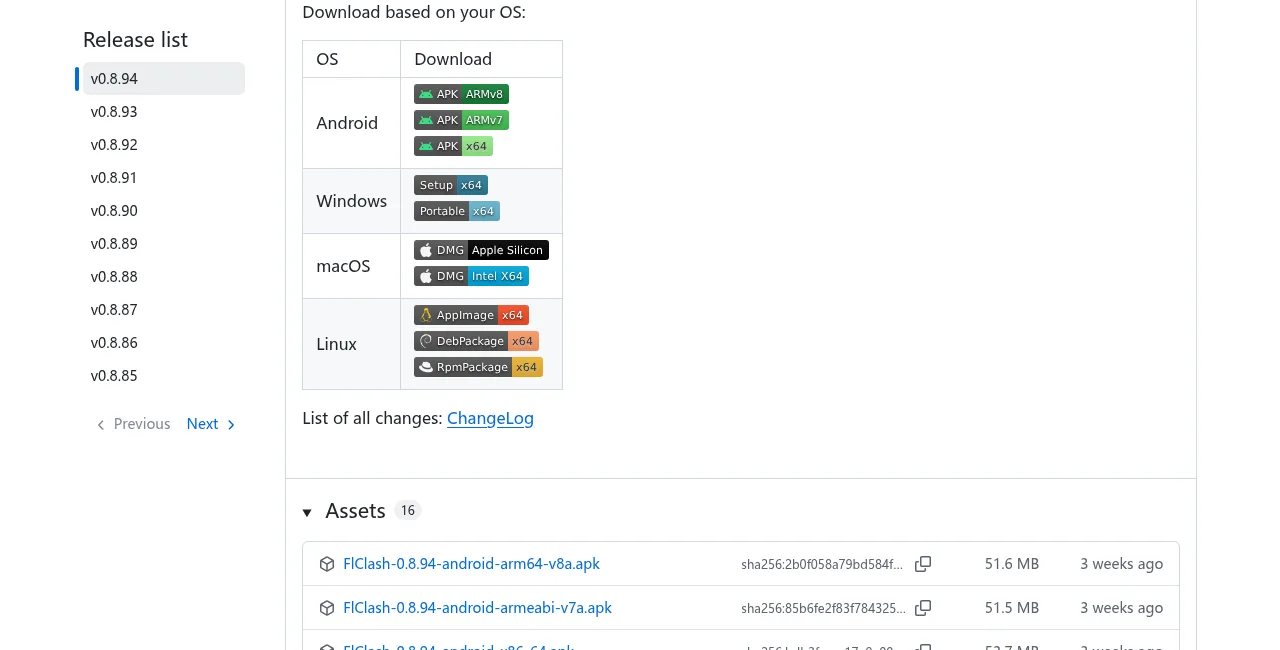Click the Windows Setup x64 badge
The image size is (1280, 650).
(x=451, y=185)
